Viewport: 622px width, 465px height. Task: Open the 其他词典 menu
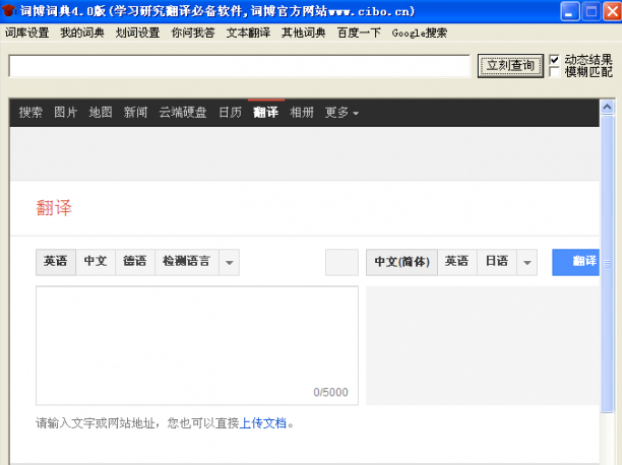[x=304, y=33]
